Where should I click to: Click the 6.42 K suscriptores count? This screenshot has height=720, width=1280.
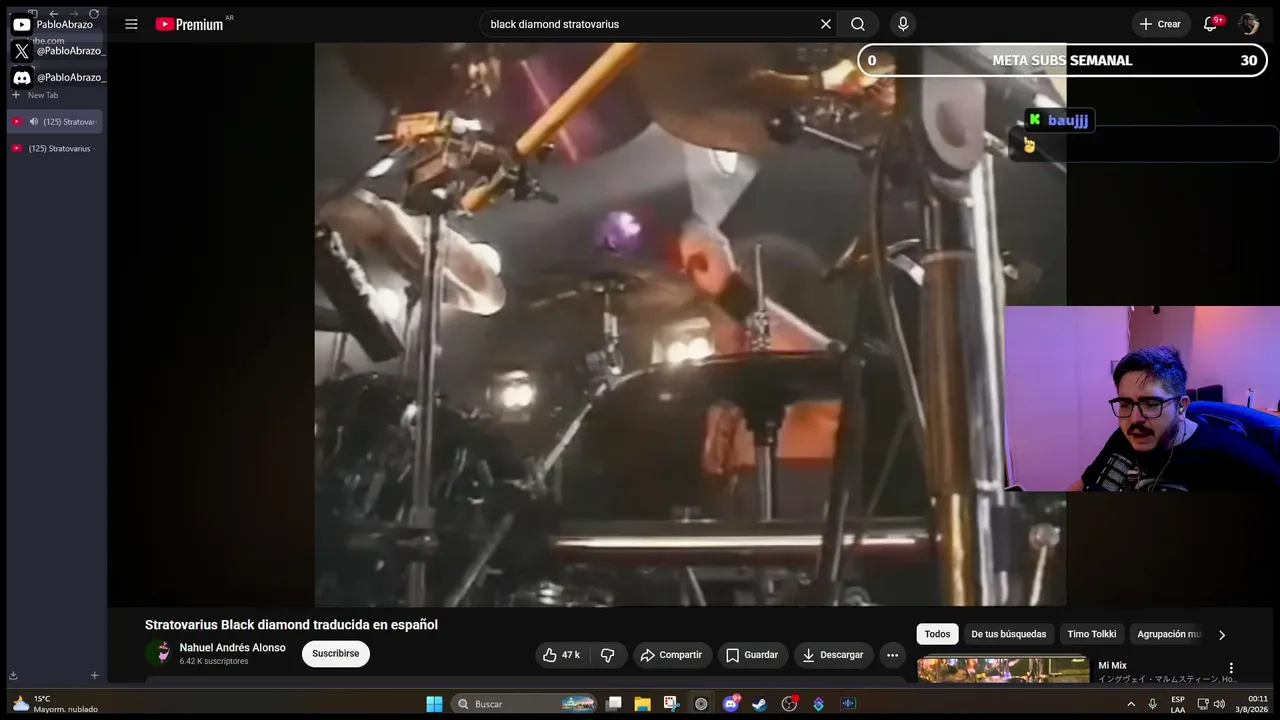click(214, 662)
